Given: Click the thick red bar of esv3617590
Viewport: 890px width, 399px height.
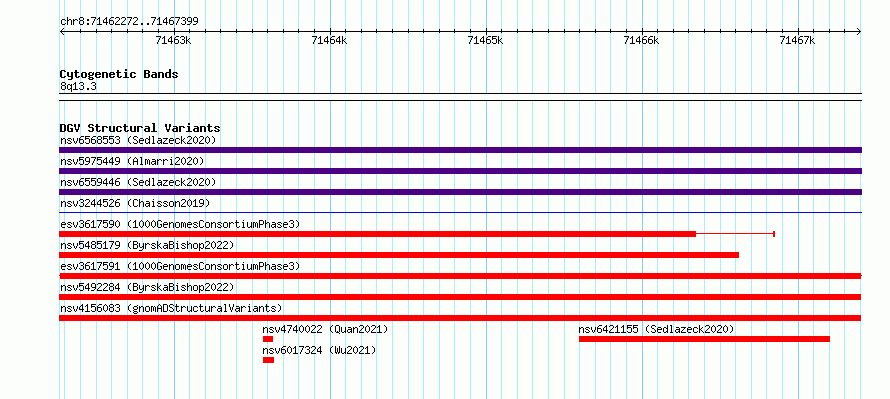Looking at the screenshot, I should point(377,234).
